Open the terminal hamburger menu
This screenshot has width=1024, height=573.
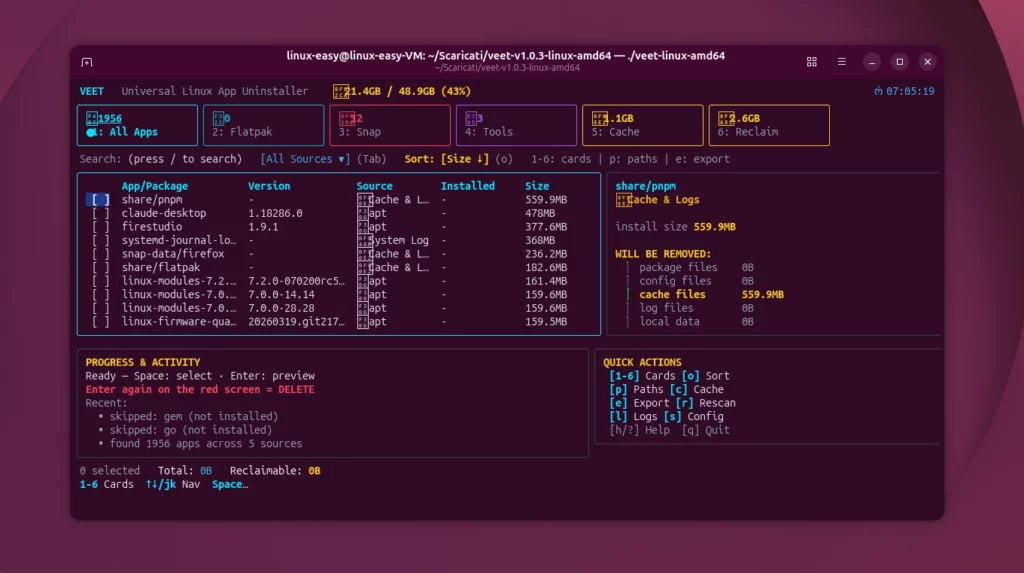coord(842,61)
